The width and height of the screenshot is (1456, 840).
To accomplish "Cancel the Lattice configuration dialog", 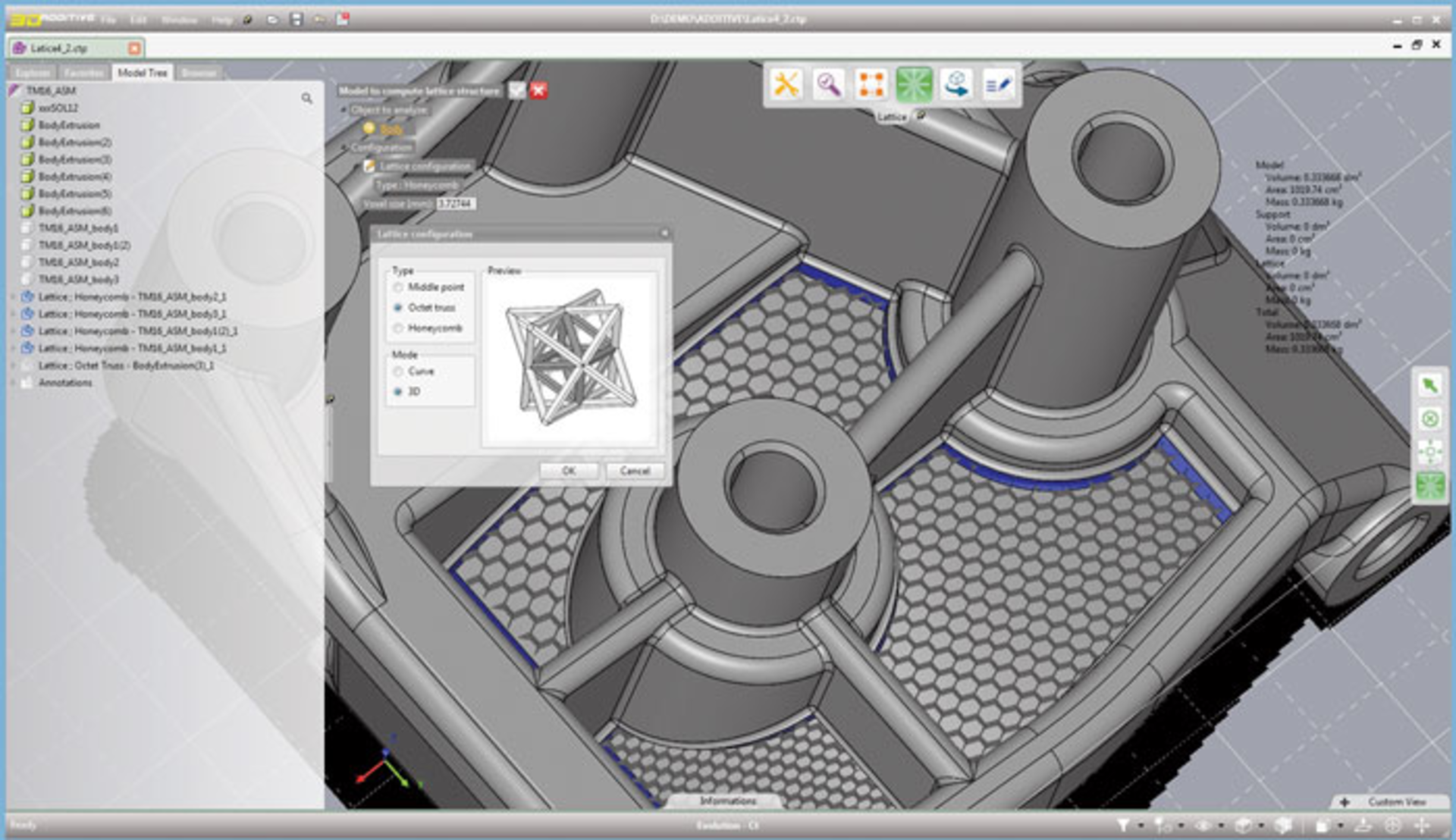I will coord(634,471).
